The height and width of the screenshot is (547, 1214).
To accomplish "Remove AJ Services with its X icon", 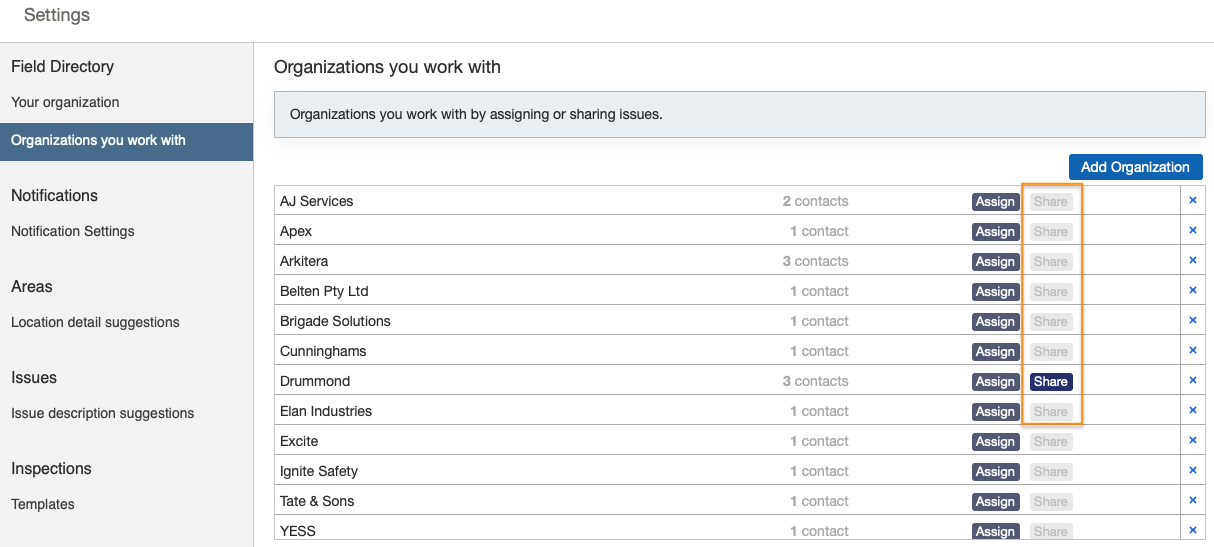I will pos(1192,200).
